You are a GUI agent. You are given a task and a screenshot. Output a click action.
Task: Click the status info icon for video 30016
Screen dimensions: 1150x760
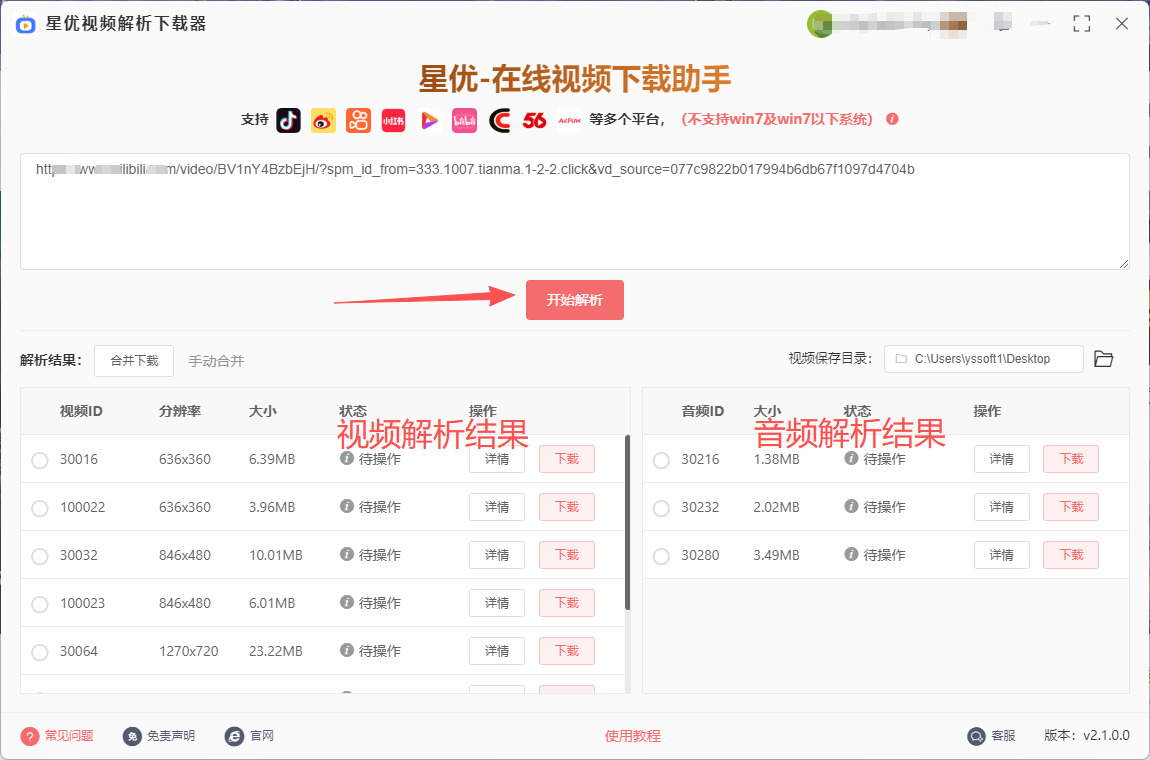[347, 458]
